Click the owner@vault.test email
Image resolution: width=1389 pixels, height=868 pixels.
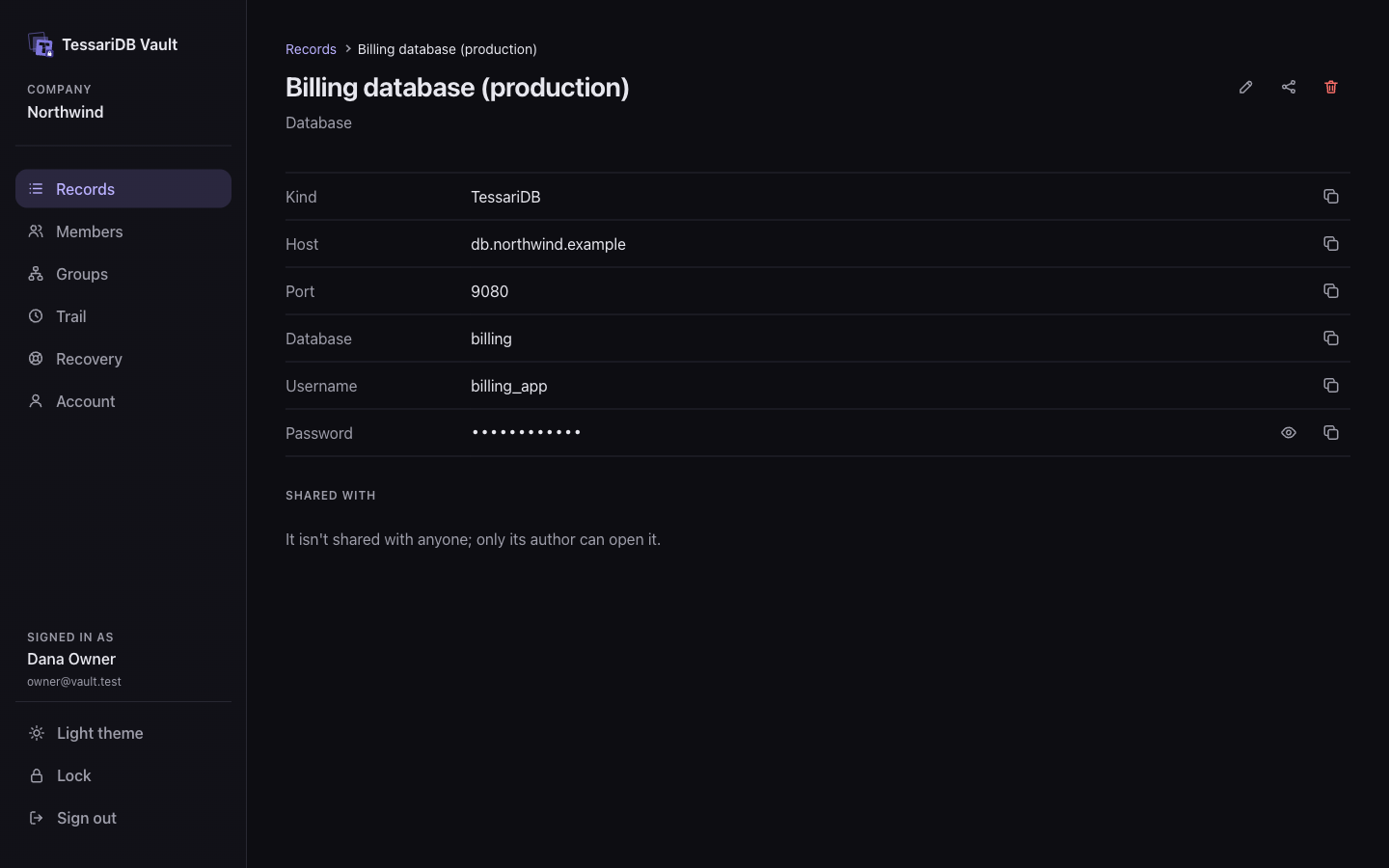(x=74, y=682)
